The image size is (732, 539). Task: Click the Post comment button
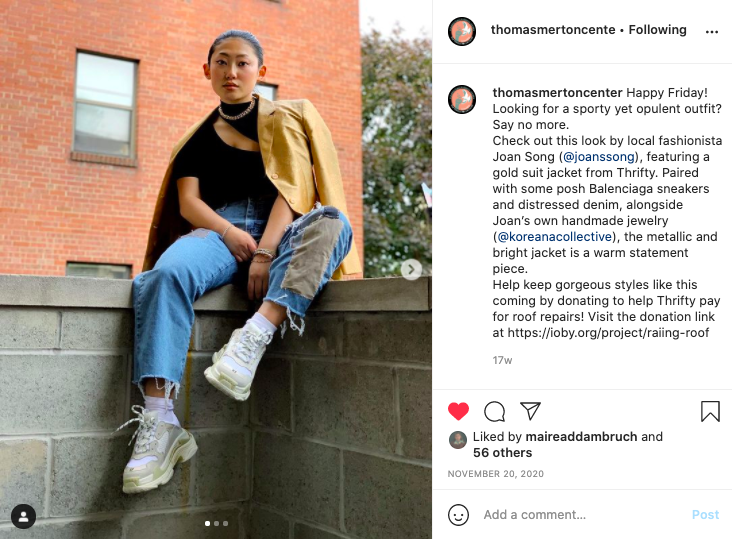(705, 515)
